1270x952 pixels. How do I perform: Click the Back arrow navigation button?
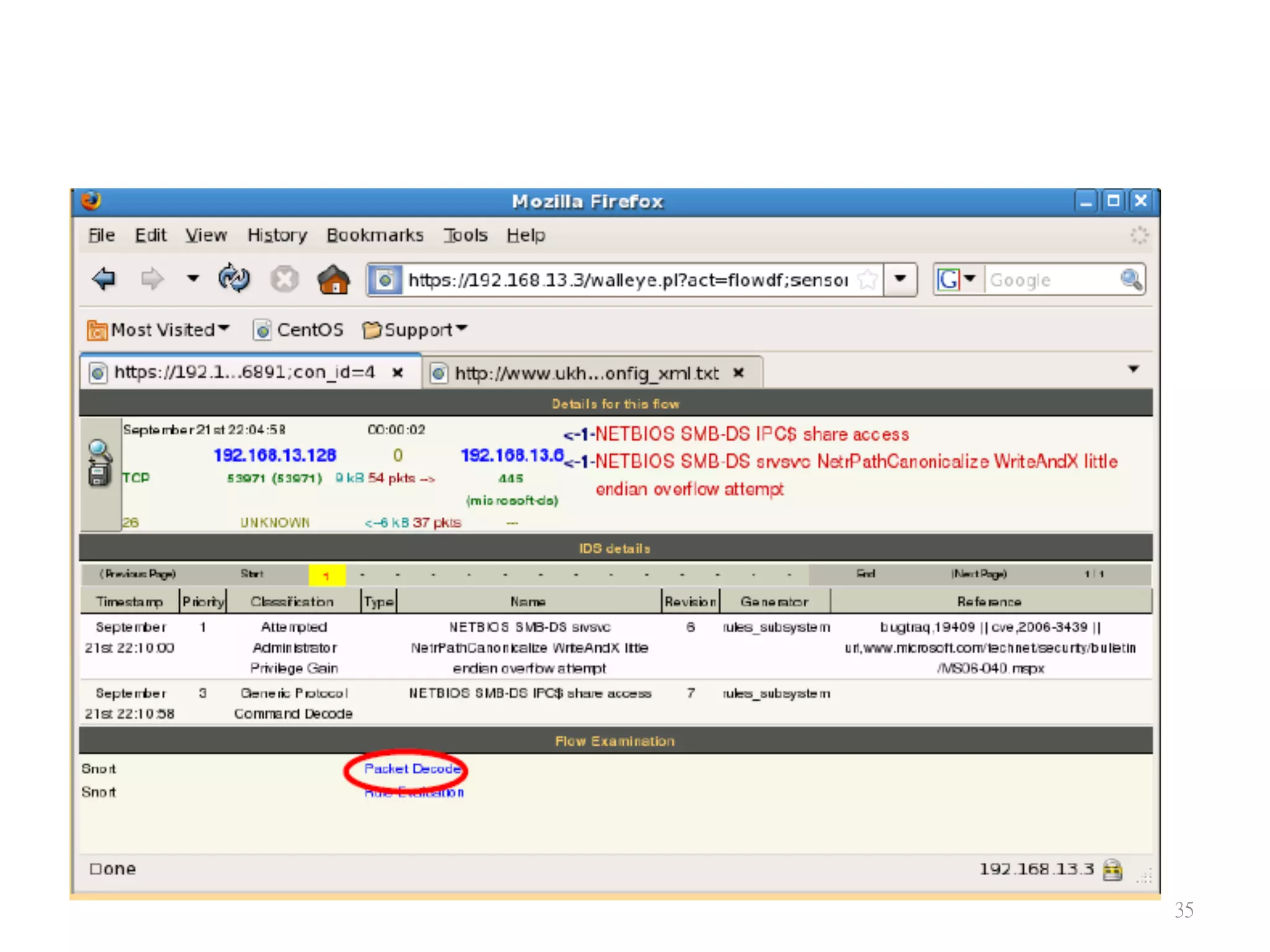pyautogui.click(x=104, y=279)
